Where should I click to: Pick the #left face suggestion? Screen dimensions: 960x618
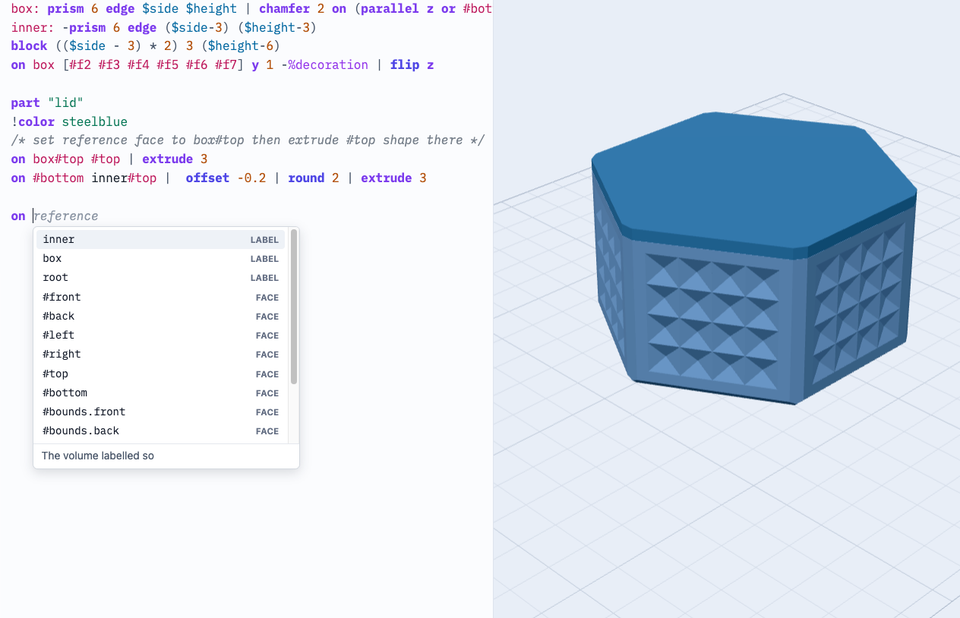coord(160,335)
